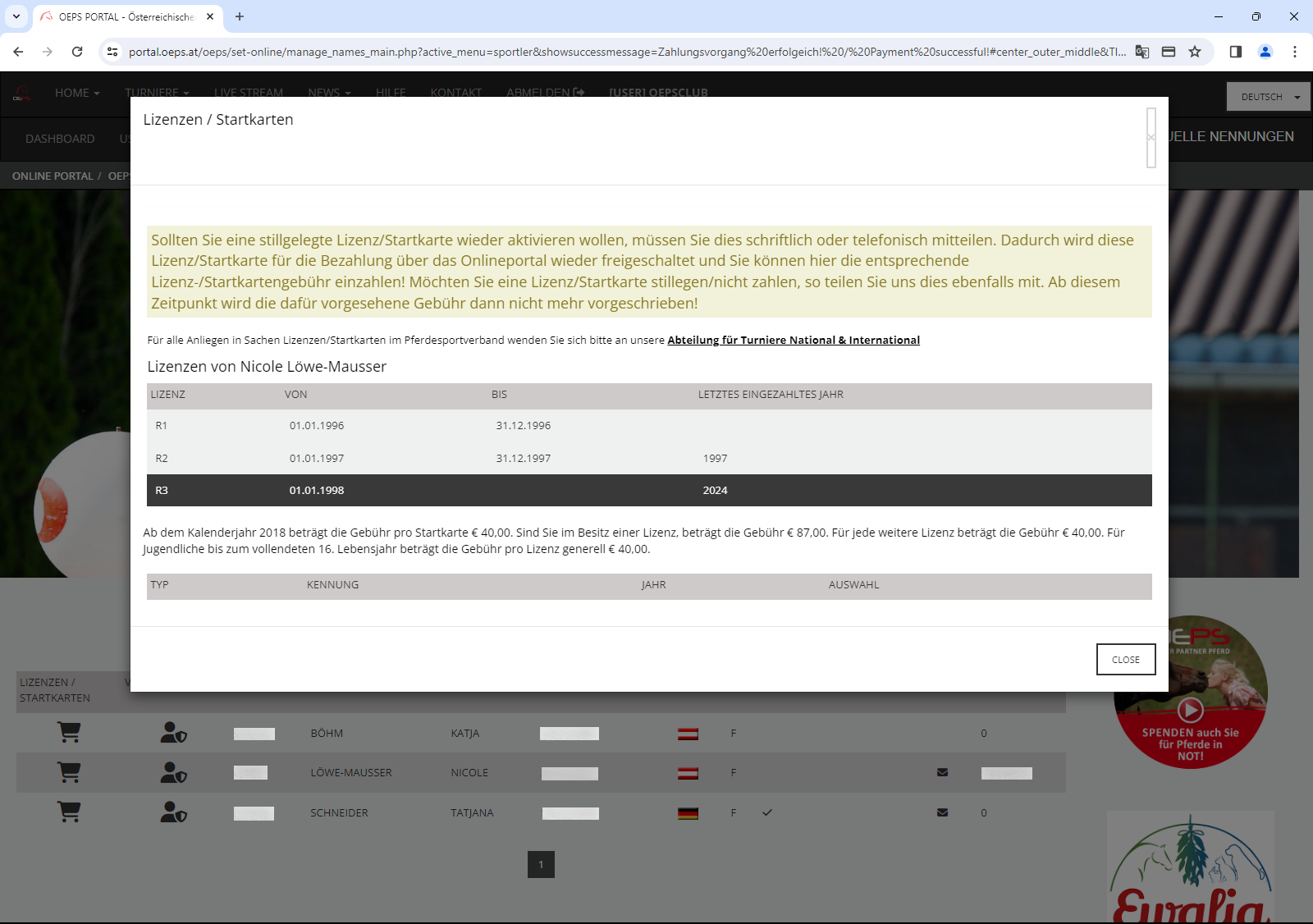Open user shield icon for BÖHM row
The width and height of the screenshot is (1313, 924).
(x=173, y=732)
